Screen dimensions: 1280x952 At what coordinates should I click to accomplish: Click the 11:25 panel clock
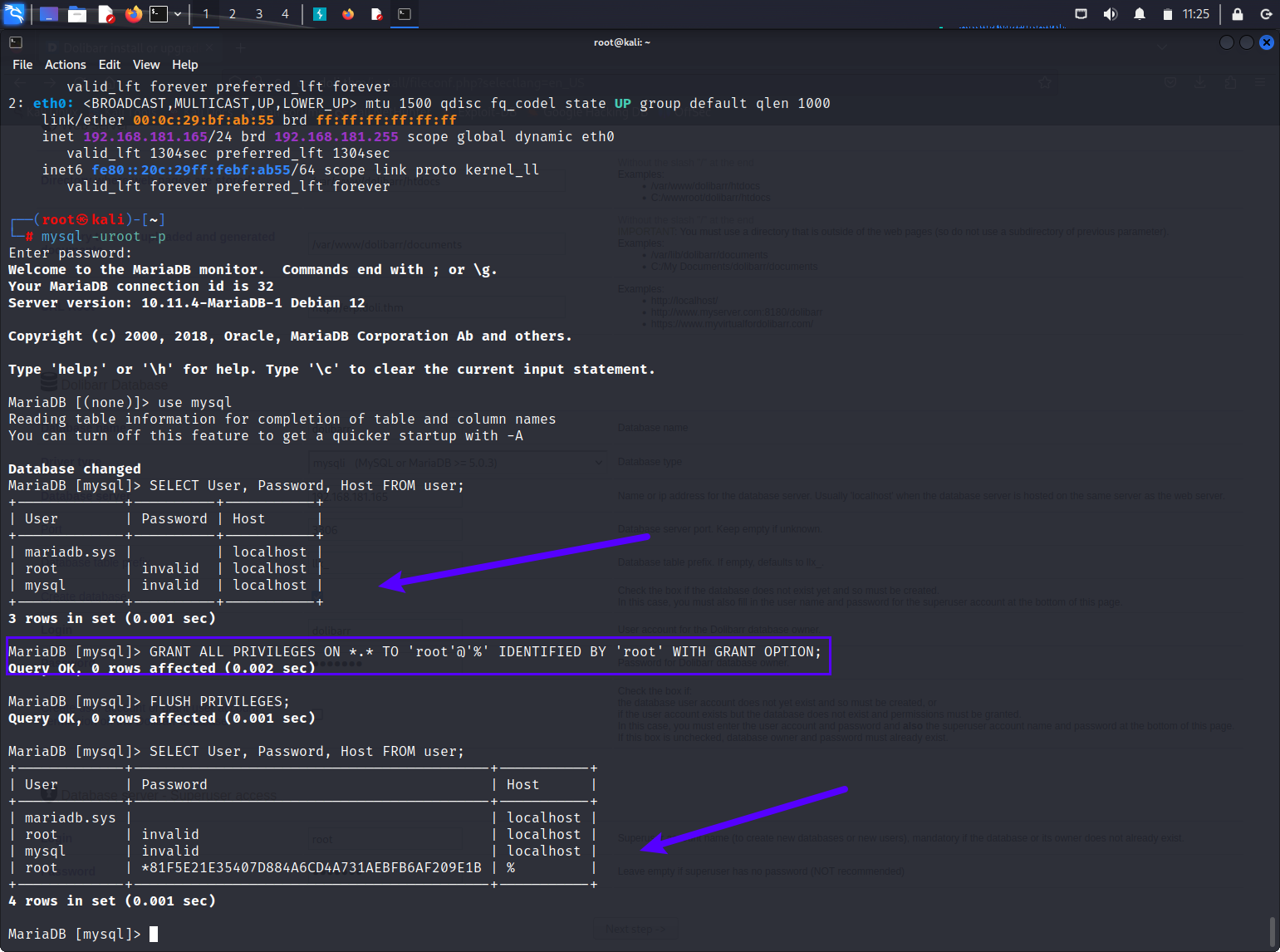(1196, 14)
